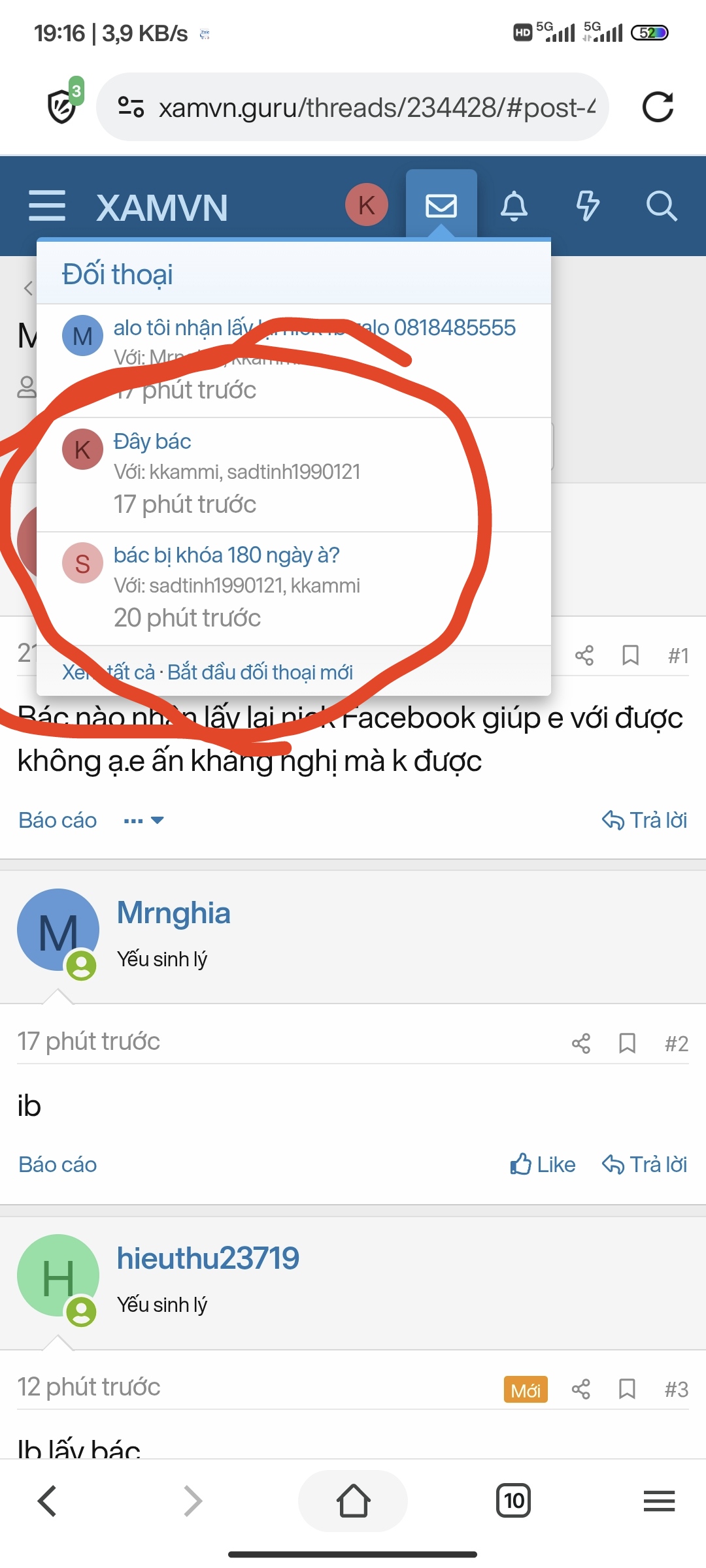
Task: Like Mrnghia's post #2
Action: (543, 1164)
